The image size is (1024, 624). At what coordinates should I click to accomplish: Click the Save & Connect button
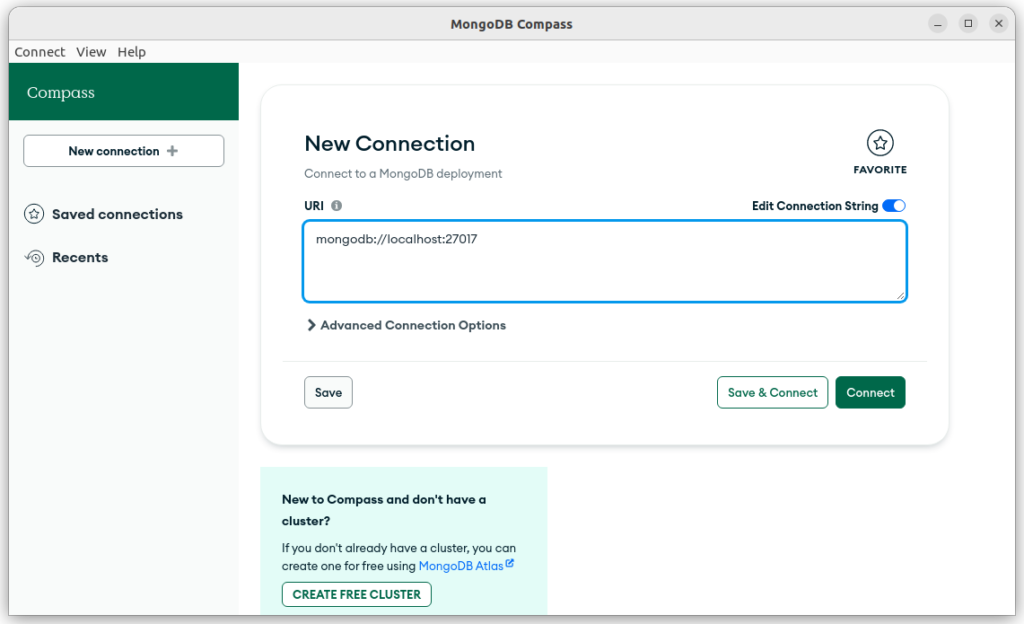click(x=773, y=392)
